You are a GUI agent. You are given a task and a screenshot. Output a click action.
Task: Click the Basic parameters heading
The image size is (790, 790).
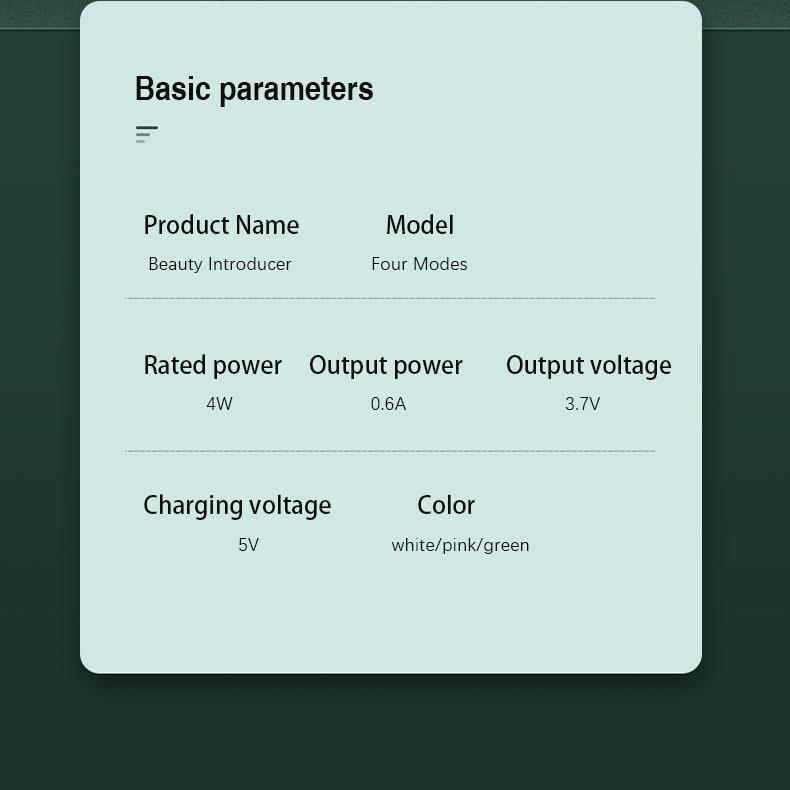[x=254, y=89]
